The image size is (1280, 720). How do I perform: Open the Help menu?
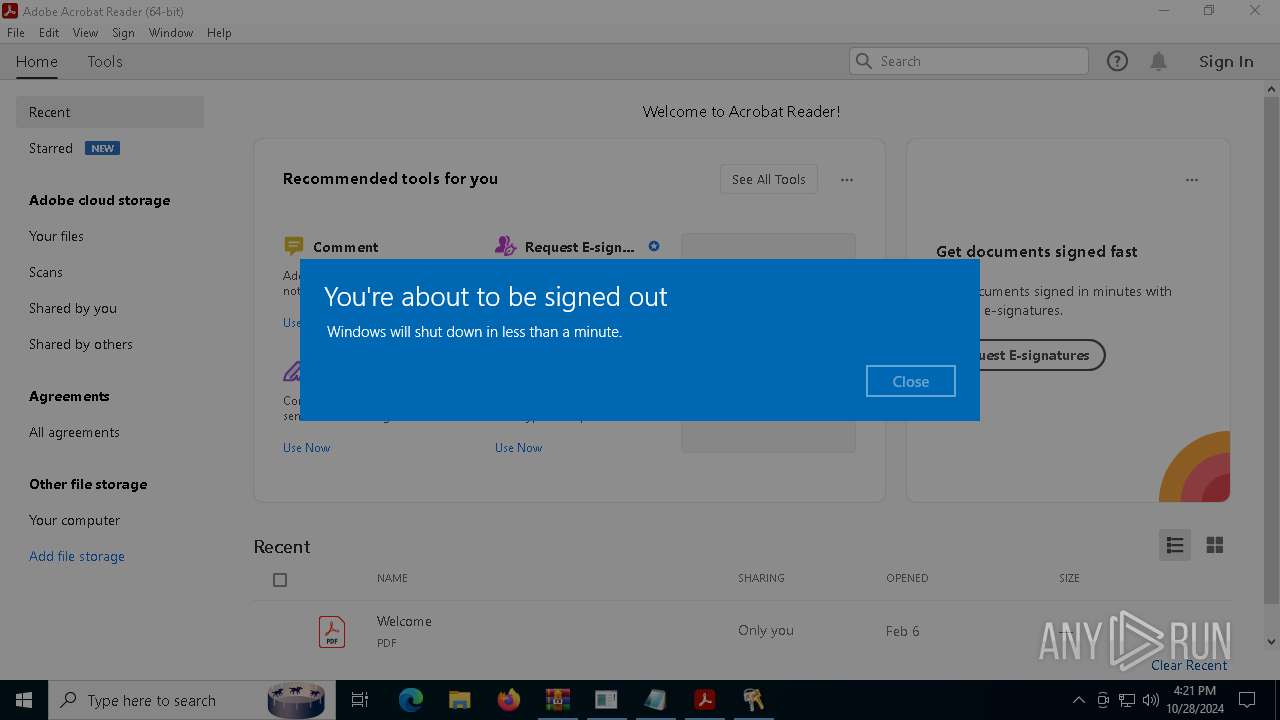(x=219, y=33)
